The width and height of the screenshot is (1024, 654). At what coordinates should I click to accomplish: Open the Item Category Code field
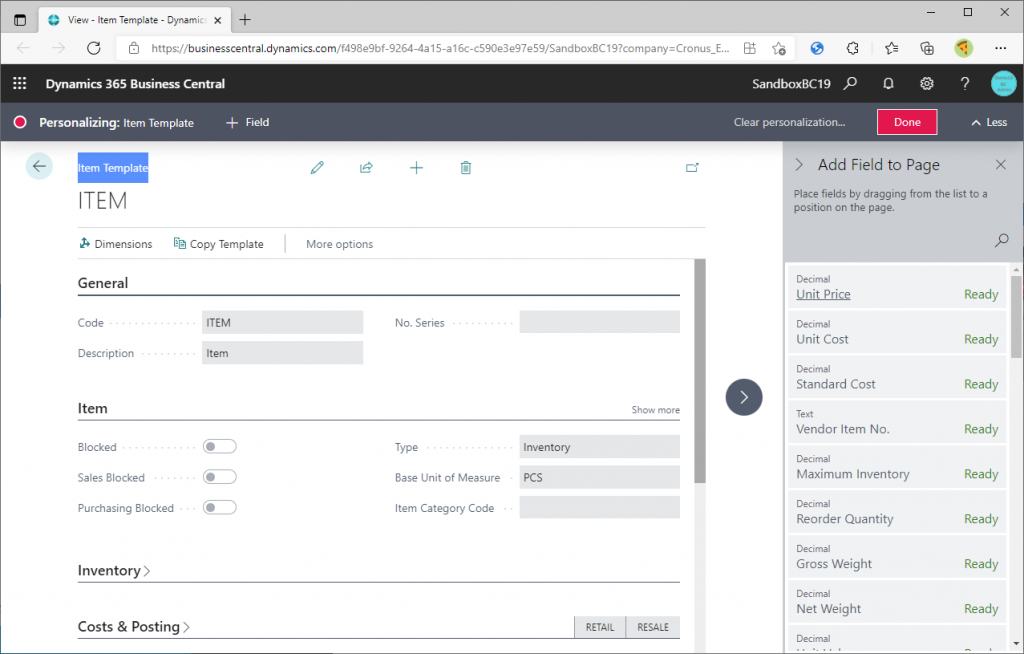600,508
